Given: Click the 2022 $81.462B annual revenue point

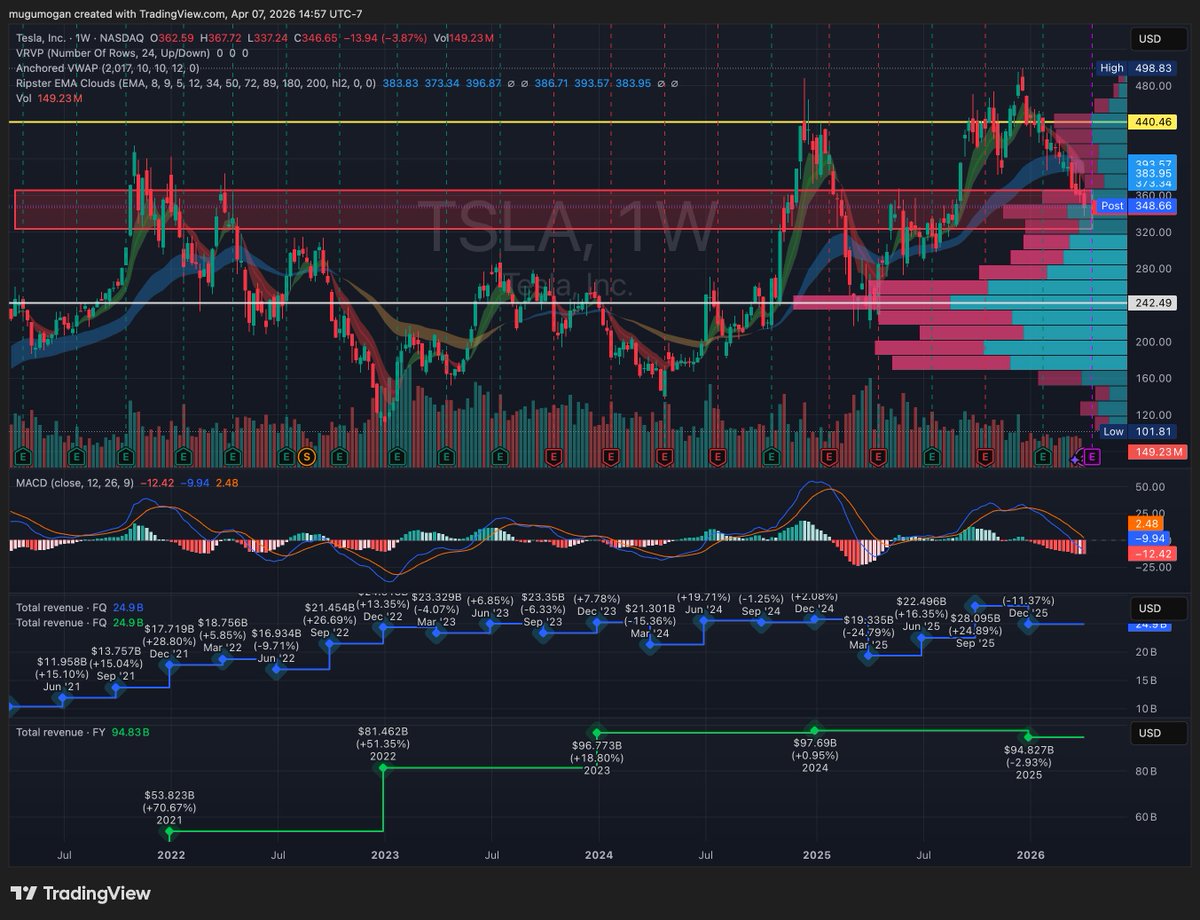Looking at the screenshot, I should coord(384,768).
